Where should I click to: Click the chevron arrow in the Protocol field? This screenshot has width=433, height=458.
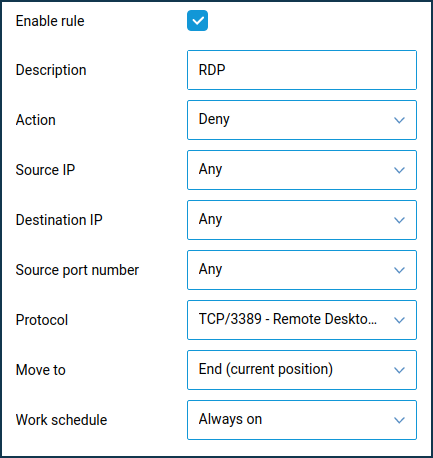click(x=399, y=320)
